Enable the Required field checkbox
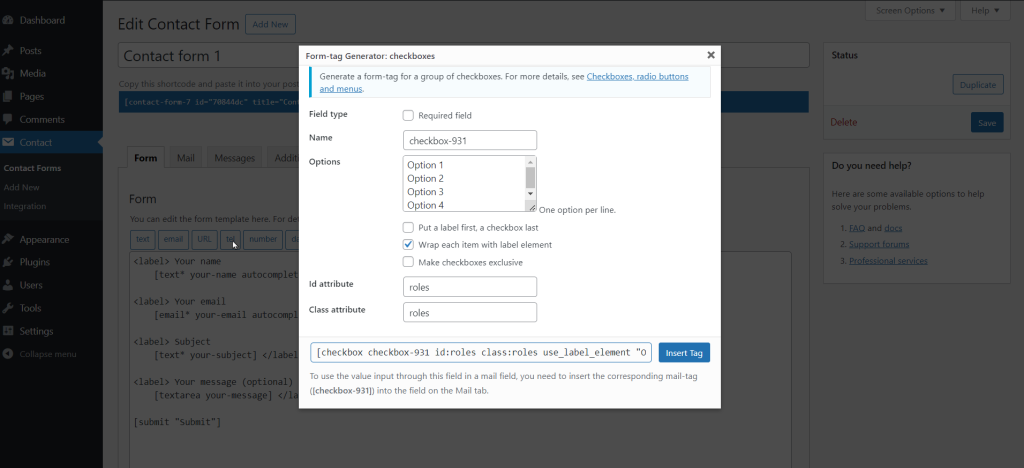Image resolution: width=1024 pixels, height=468 pixels. 408,116
